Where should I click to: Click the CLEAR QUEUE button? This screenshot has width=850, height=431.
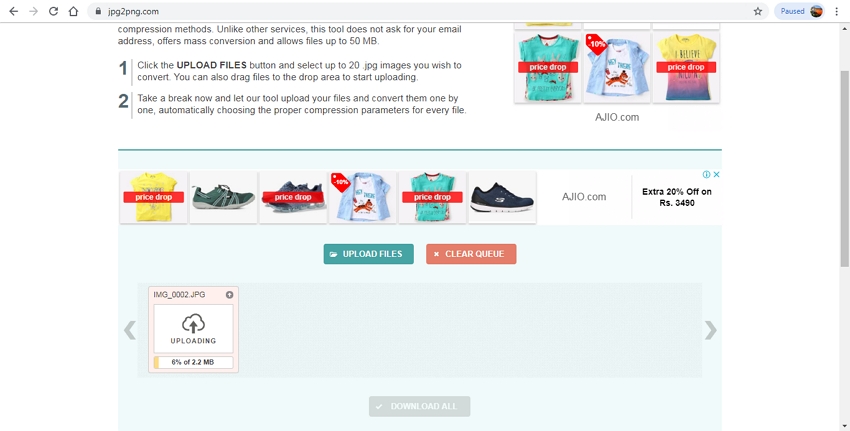tap(471, 254)
